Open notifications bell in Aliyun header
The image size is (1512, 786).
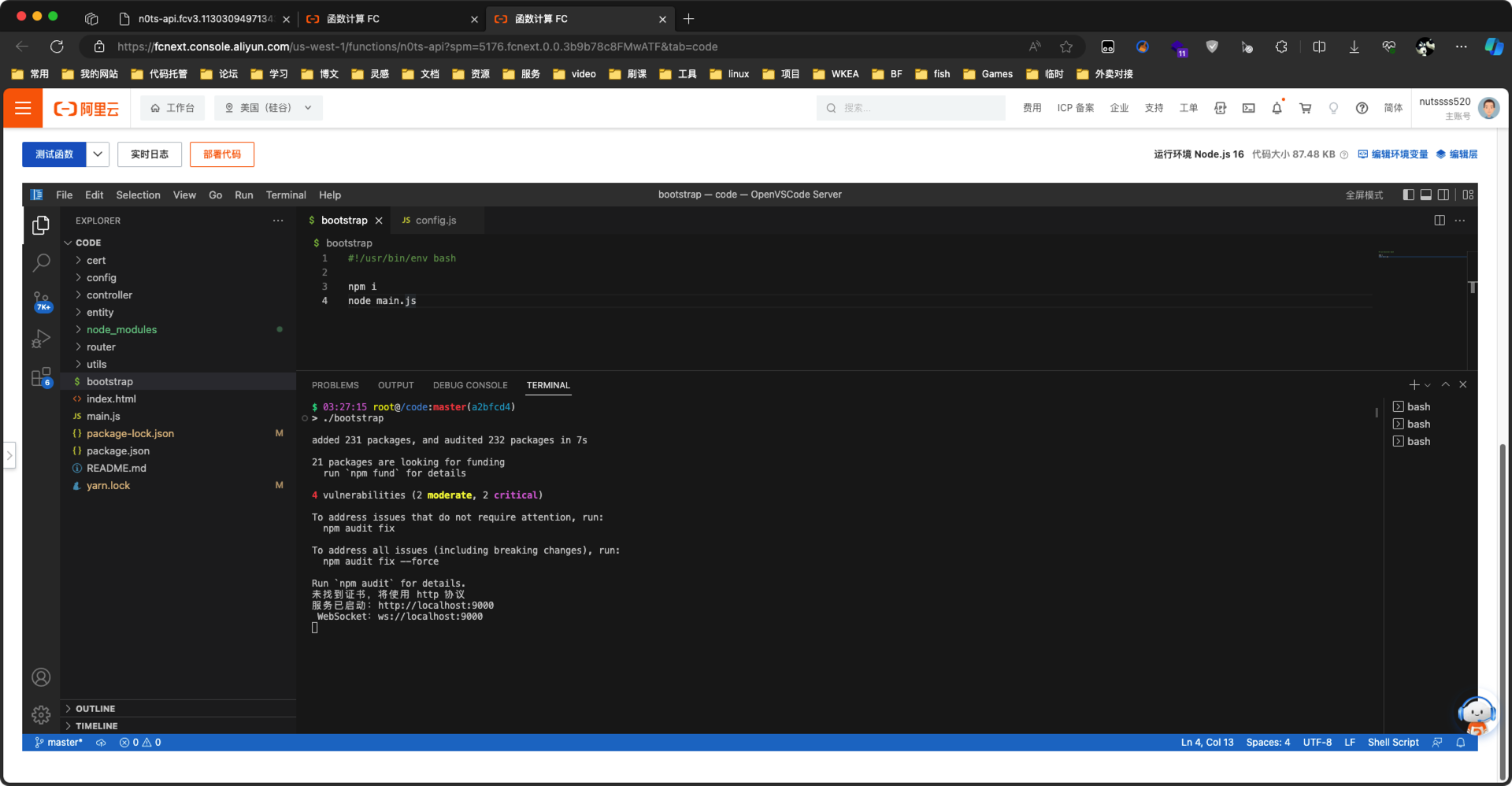click(1277, 108)
